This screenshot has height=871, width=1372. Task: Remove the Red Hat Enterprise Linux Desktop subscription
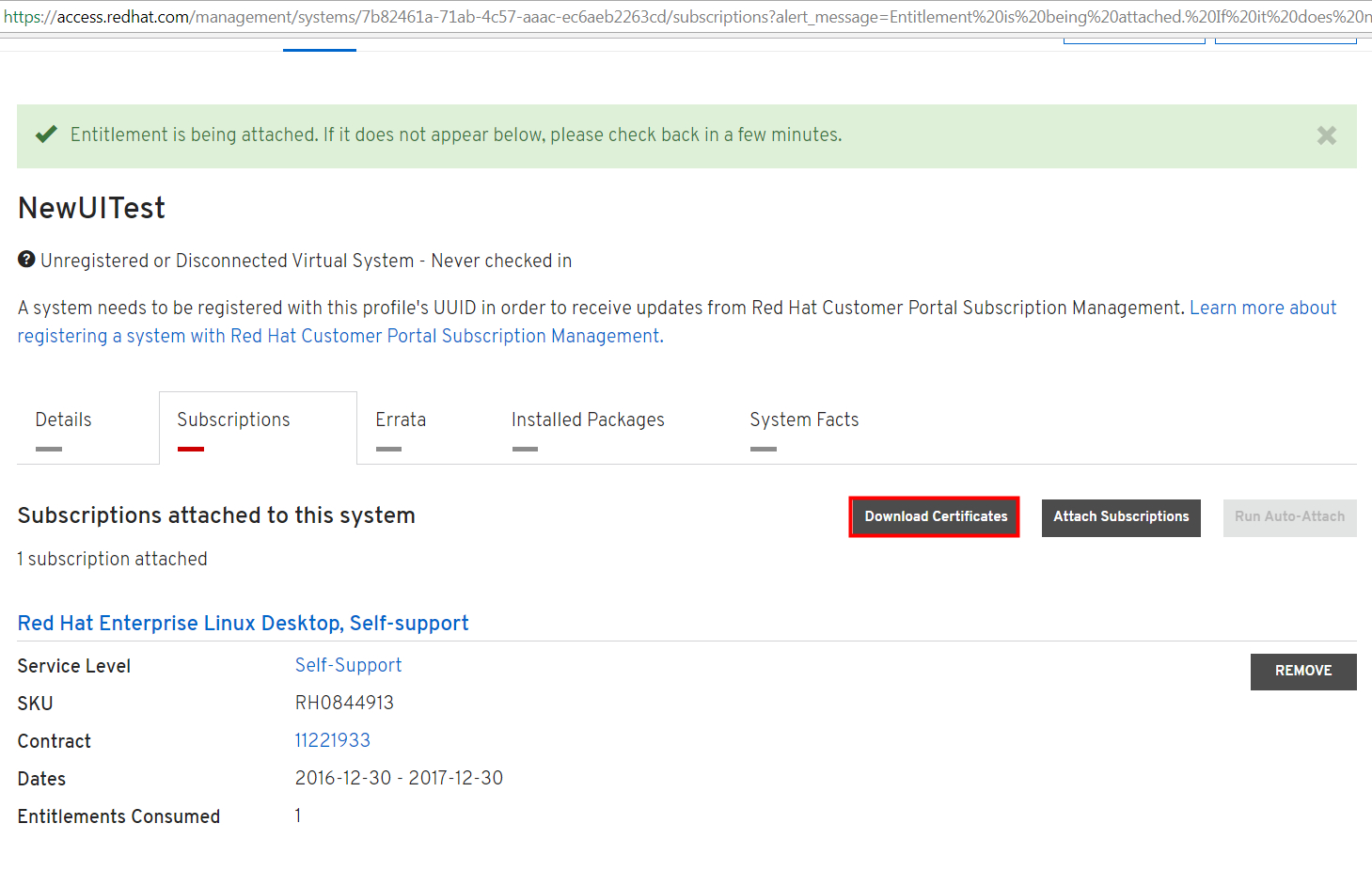(x=1303, y=672)
